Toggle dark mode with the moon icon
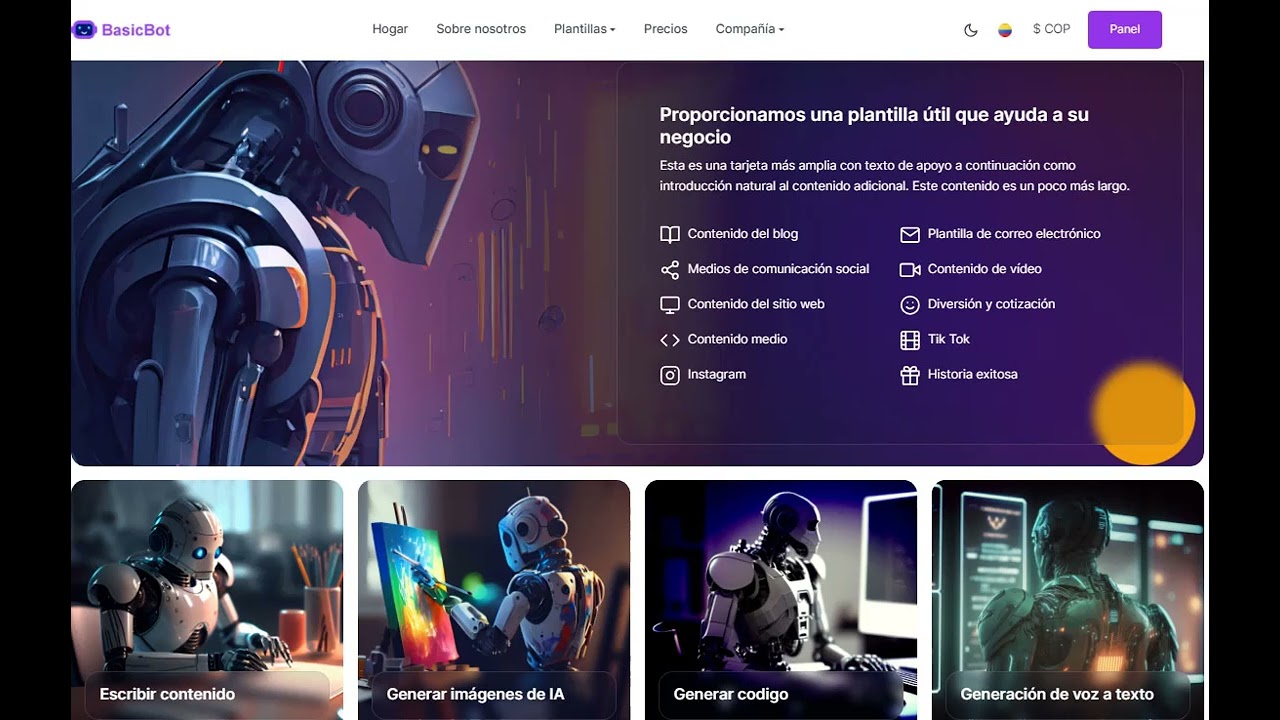Viewport: 1280px width, 720px height. tap(970, 30)
